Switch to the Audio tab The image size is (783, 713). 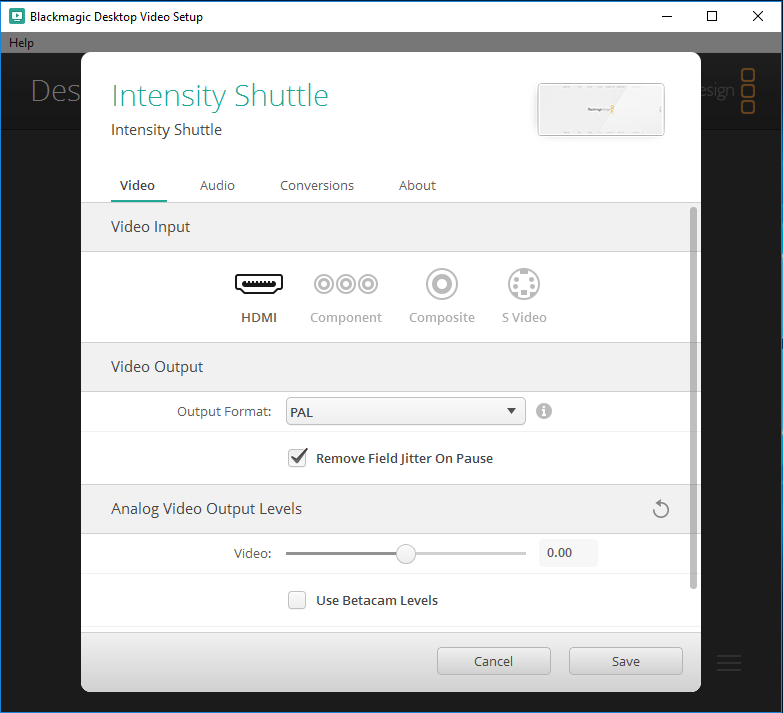pos(217,186)
